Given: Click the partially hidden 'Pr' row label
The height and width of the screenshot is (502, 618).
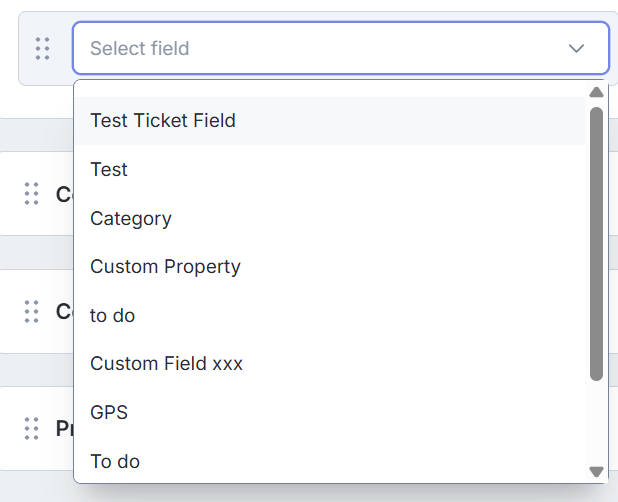Looking at the screenshot, I should 64,429.
